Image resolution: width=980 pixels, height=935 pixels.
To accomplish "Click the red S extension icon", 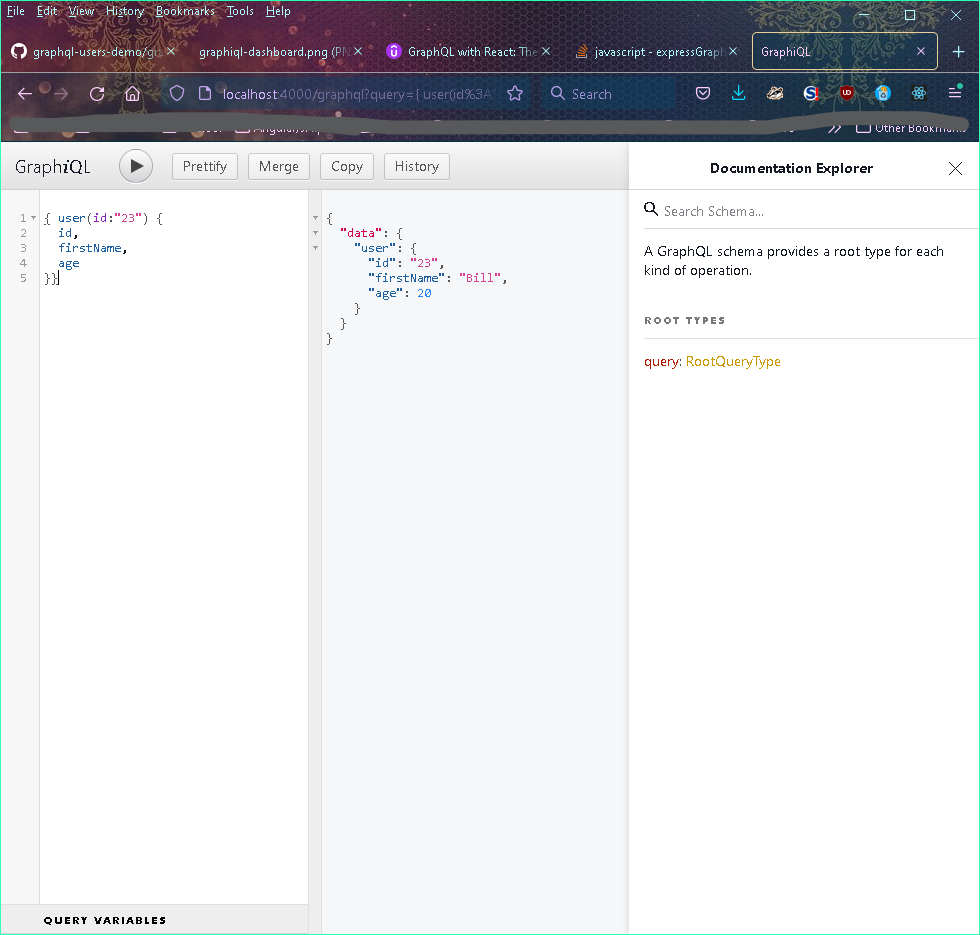I will click(811, 94).
